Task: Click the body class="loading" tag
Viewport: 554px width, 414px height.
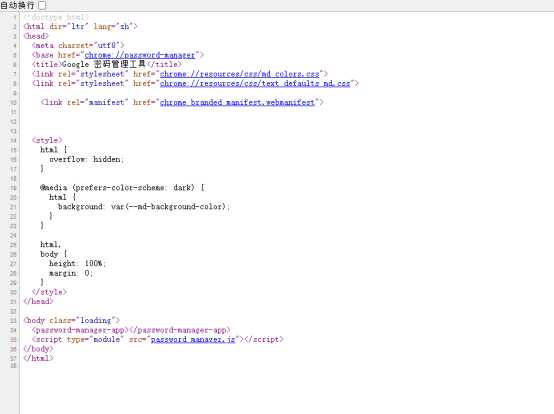Action: pos(71,320)
